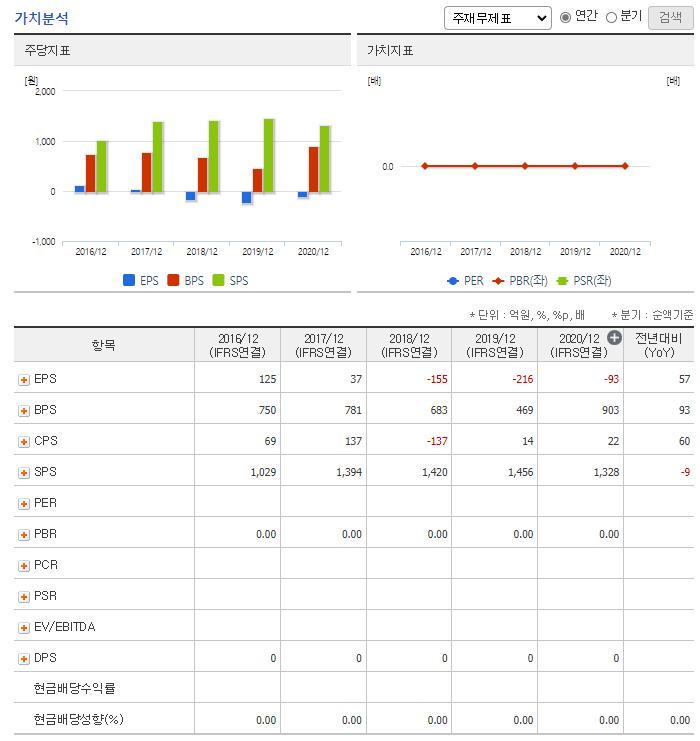This screenshot has height=741, width=700.
Task: Open the 주재무제표 dropdown
Action: coord(498,18)
